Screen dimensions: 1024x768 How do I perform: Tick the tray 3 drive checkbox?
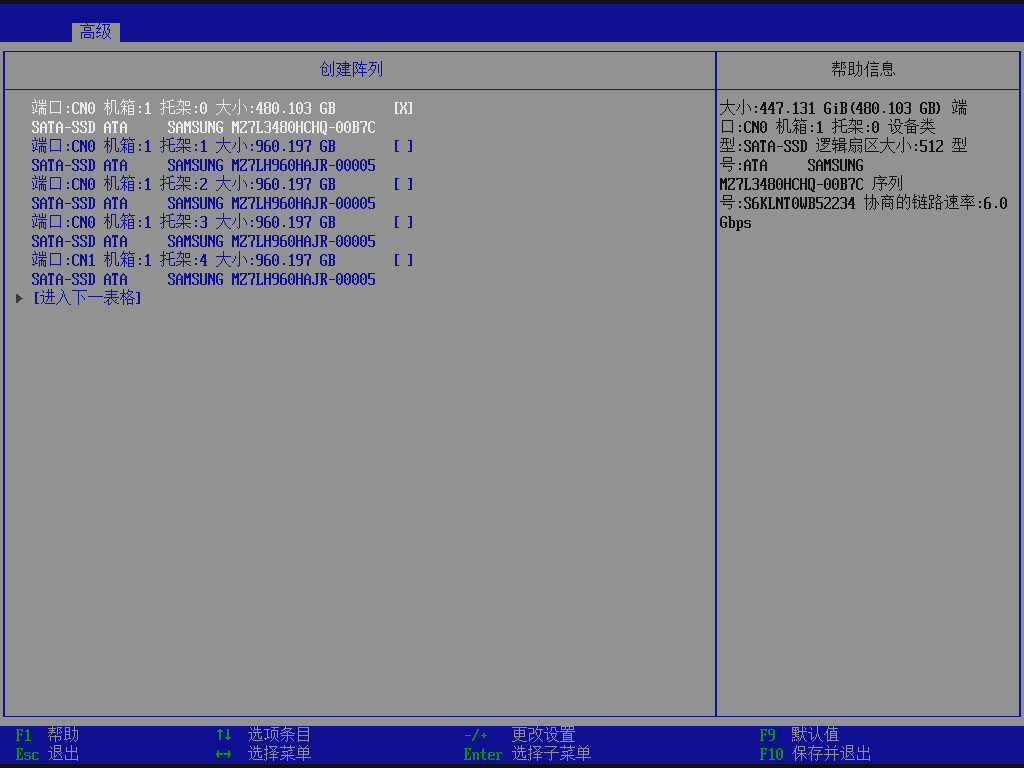click(x=403, y=222)
